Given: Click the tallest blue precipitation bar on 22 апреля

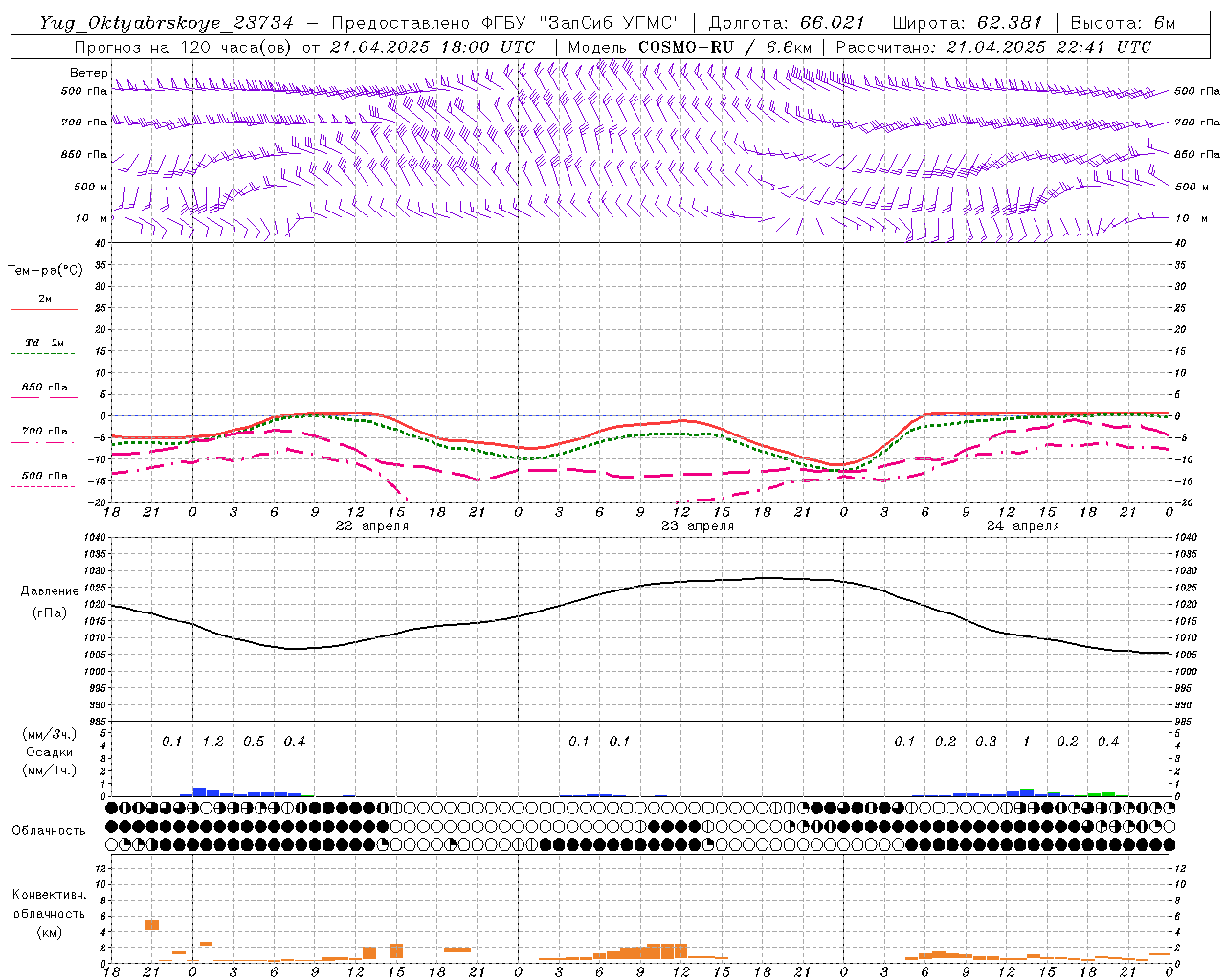Looking at the screenshot, I should pos(199,791).
